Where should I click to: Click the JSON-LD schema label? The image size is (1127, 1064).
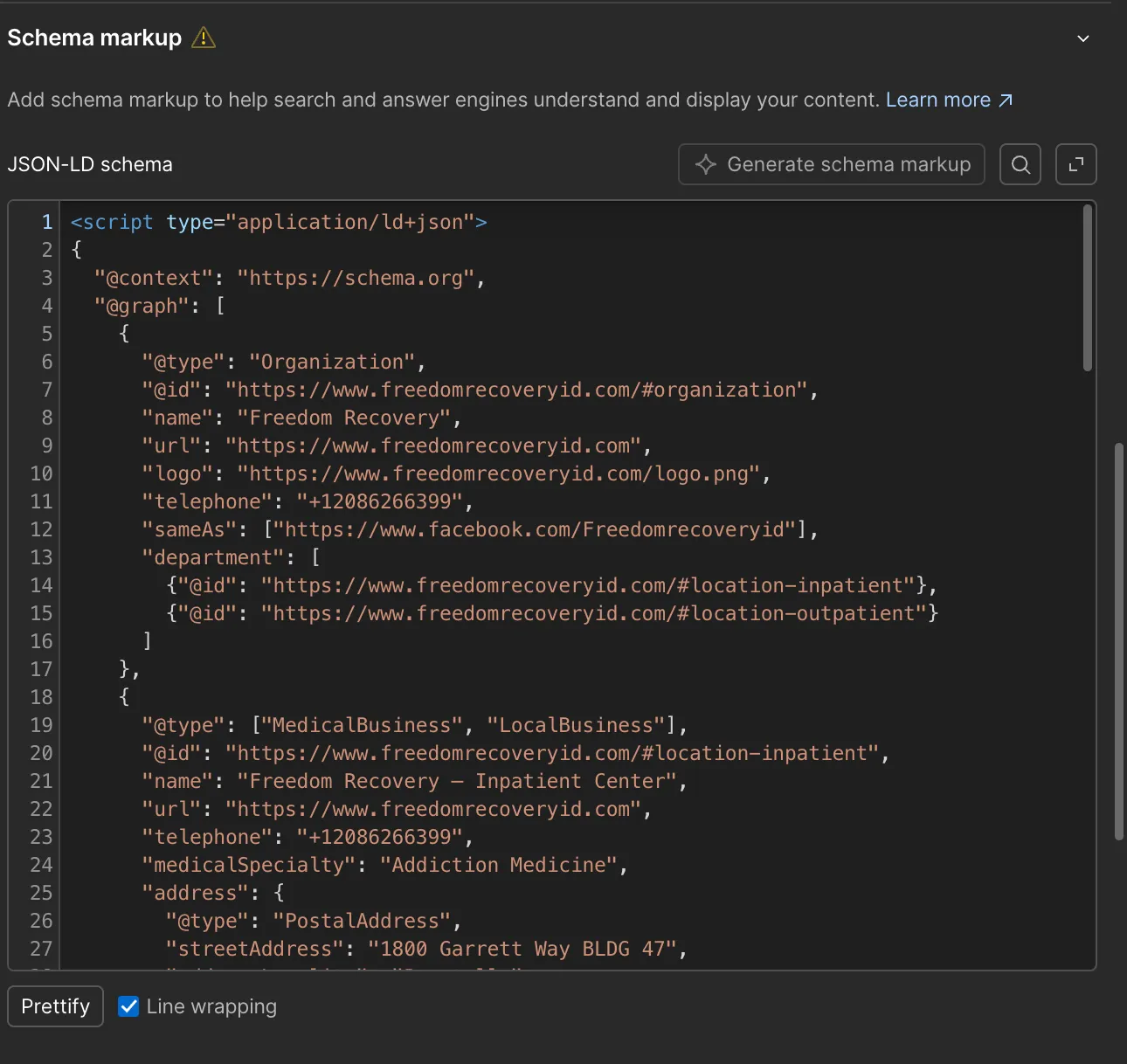(x=90, y=164)
